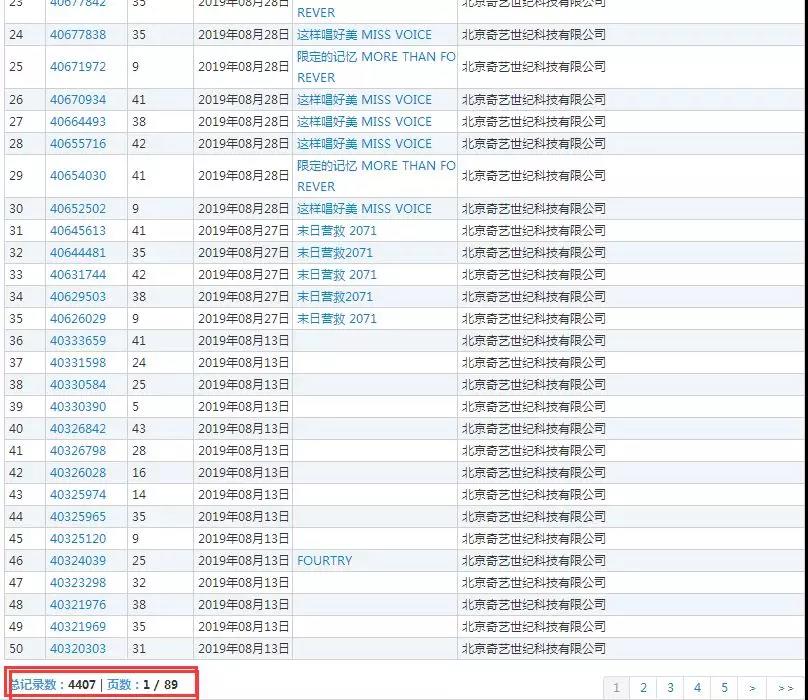Go to next results page arrow
Image resolution: width=808 pixels, height=700 pixels.
point(752,688)
